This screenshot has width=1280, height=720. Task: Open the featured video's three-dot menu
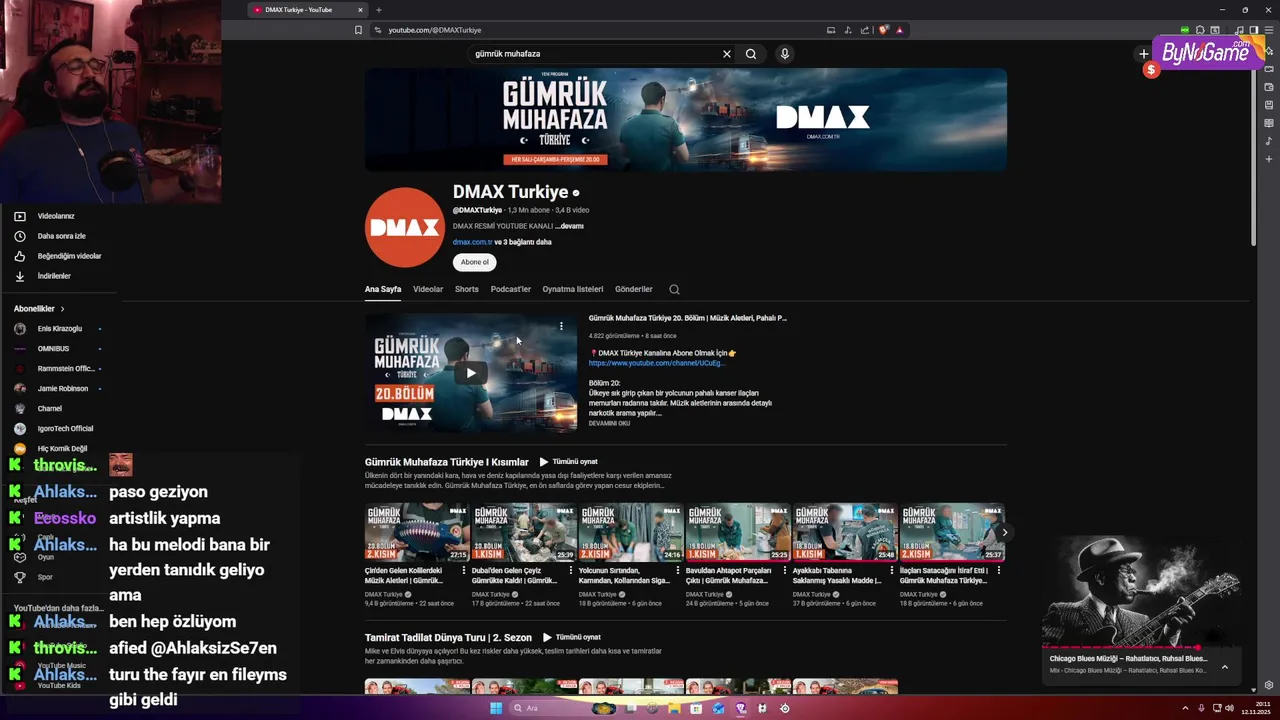(x=561, y=326)
